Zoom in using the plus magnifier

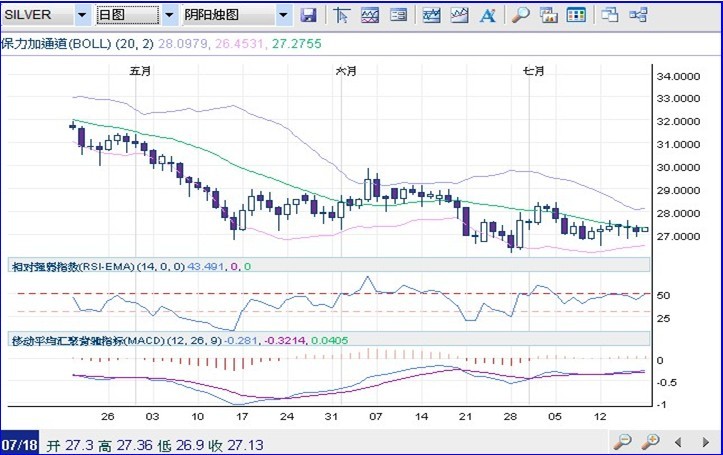(650, 441)
